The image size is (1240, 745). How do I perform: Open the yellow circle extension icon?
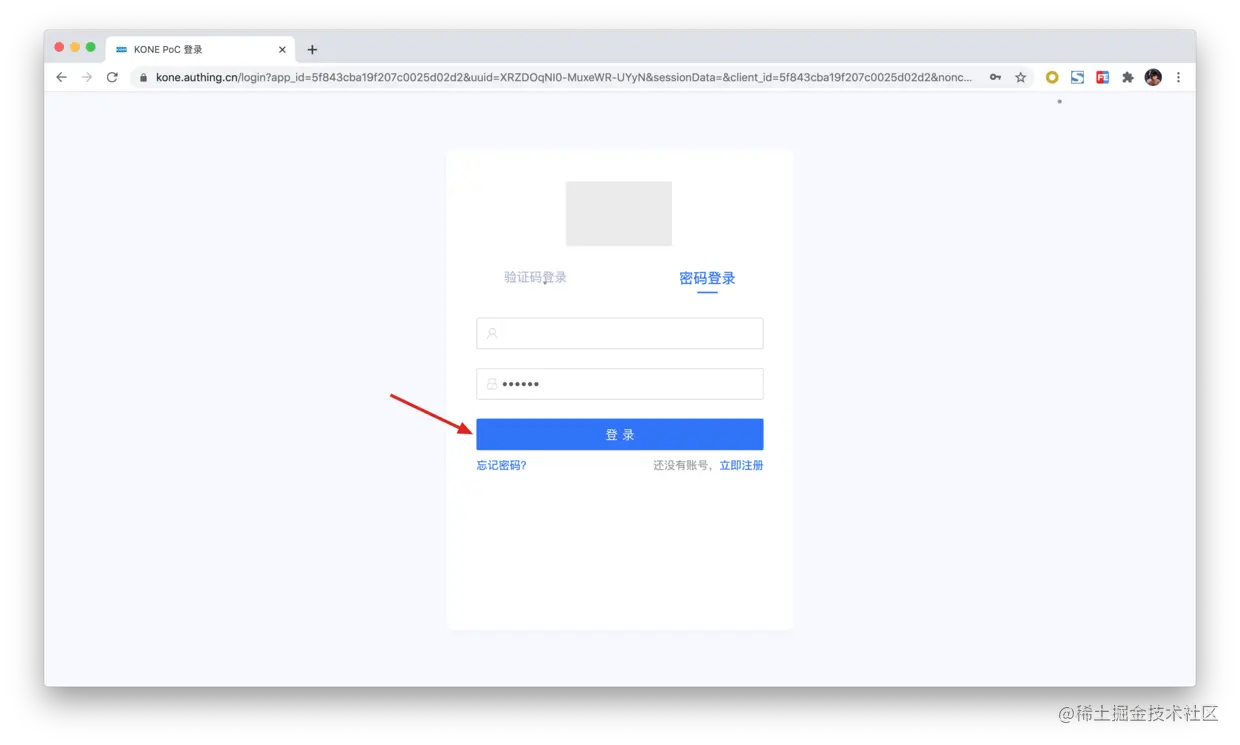pos(1052,77)
